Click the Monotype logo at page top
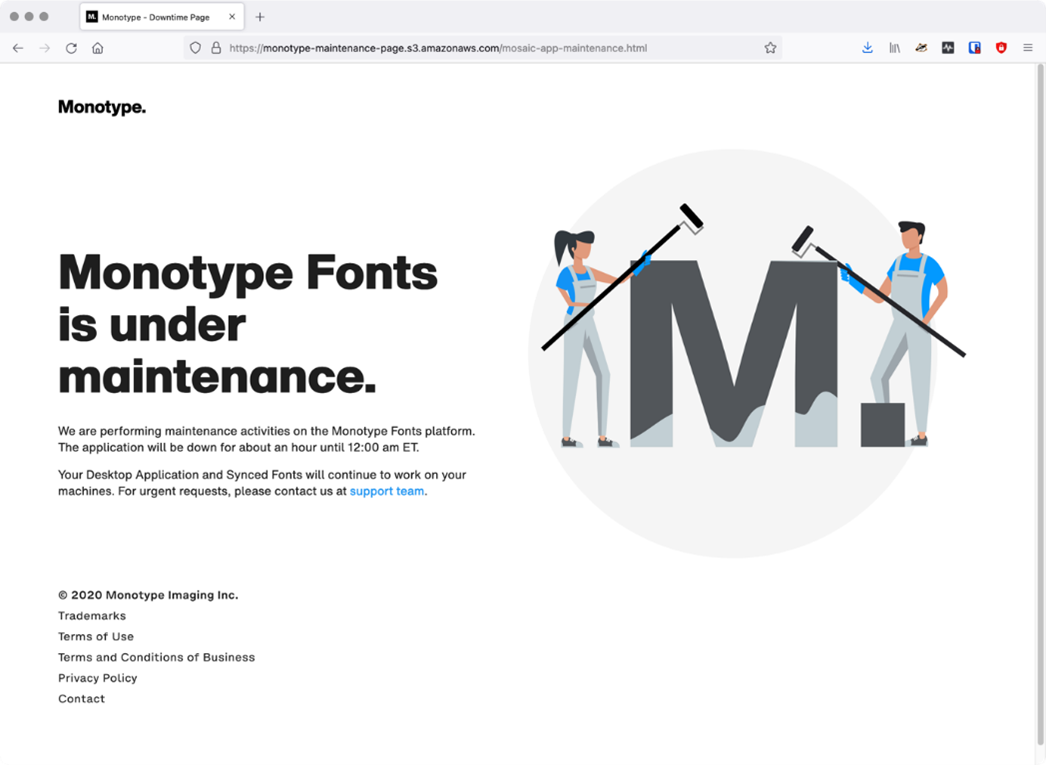The width and height of the screenshot is (1046, 765). [x=102, y=107]
